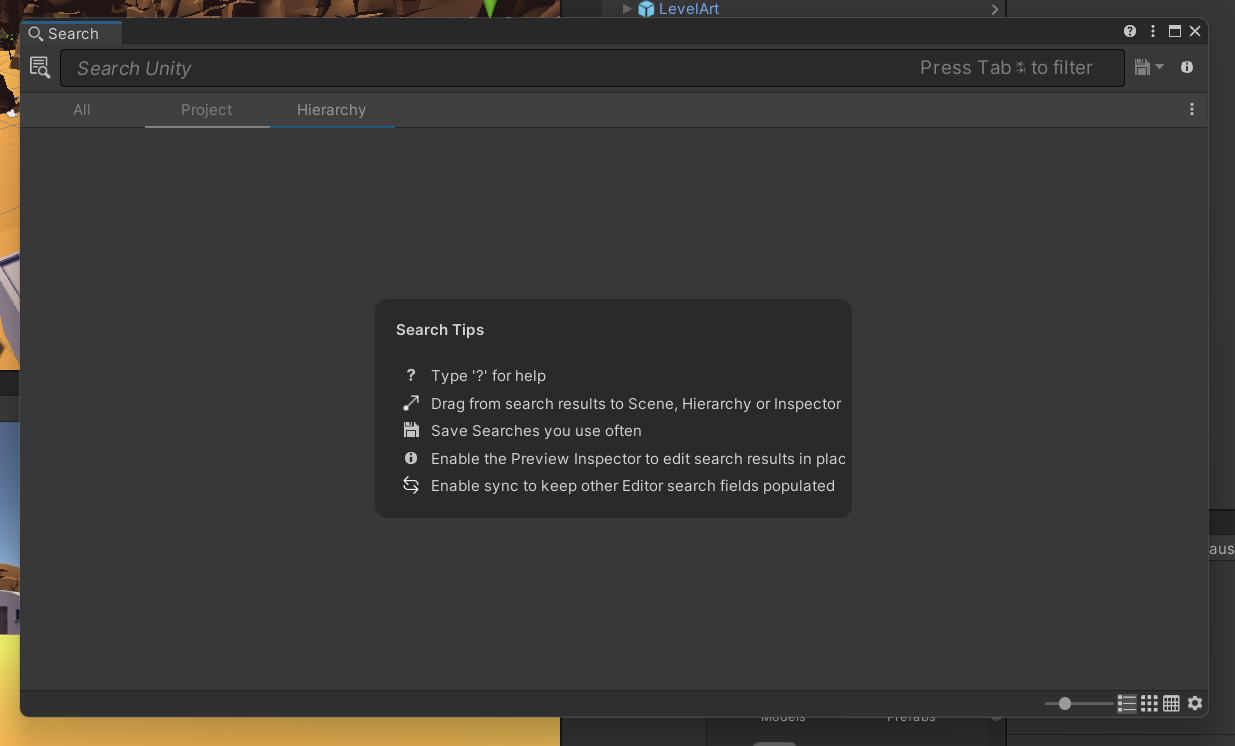Adjust the result icon size slider
This screenshot has height=746, width=1235.
click(1078, 704)
